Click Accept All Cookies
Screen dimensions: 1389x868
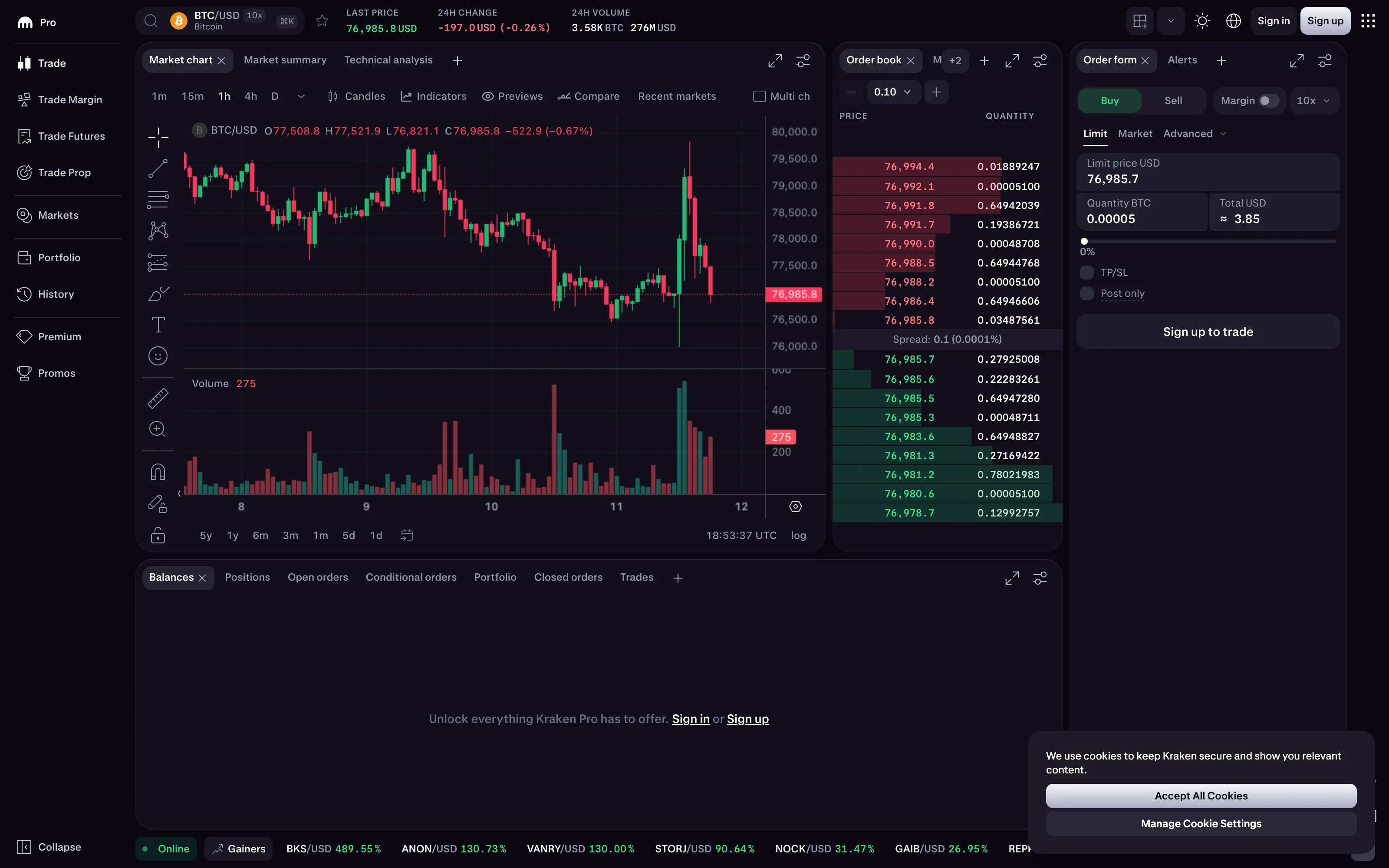click(1201, 796)
